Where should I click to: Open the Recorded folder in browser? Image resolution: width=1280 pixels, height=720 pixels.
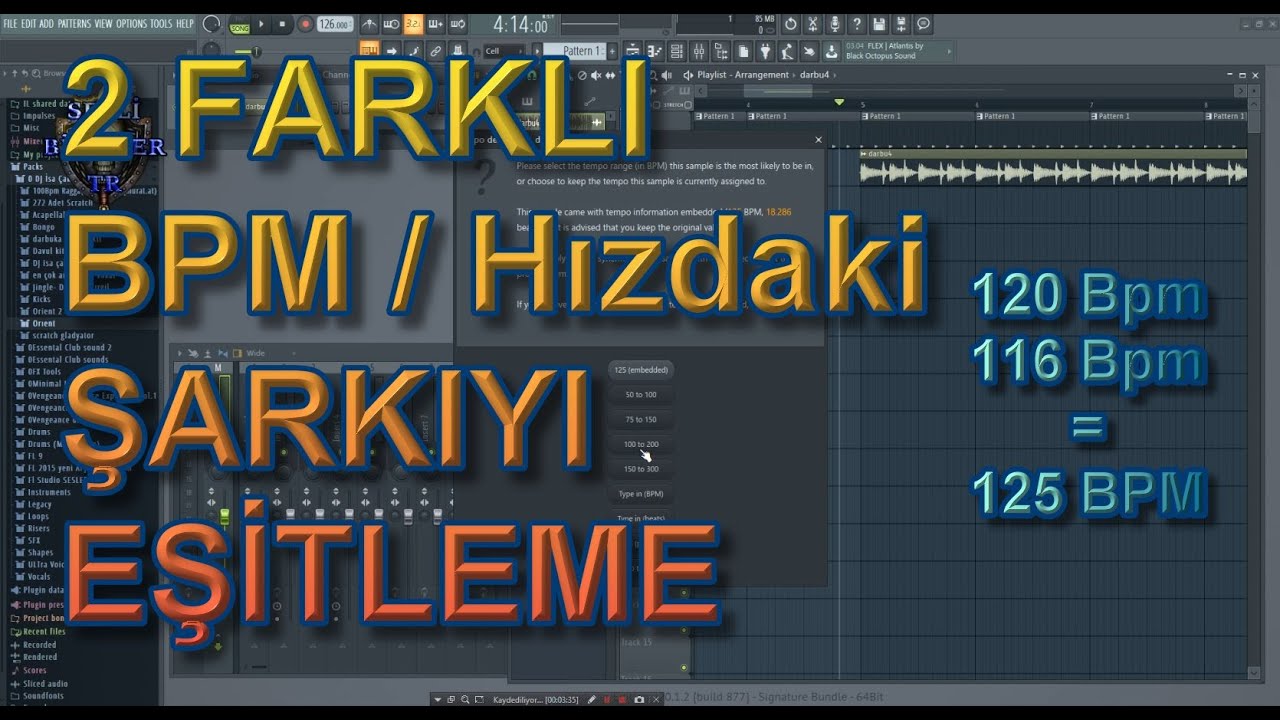pyautogui.click(x=34, y=645)
